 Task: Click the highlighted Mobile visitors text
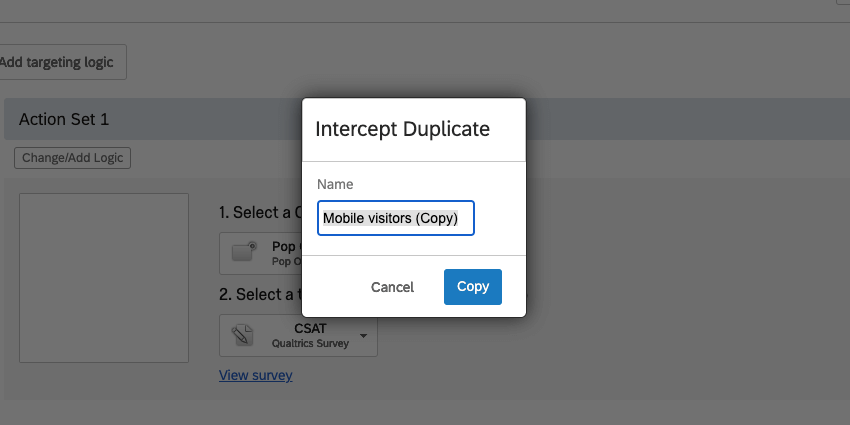pos(367,218)
